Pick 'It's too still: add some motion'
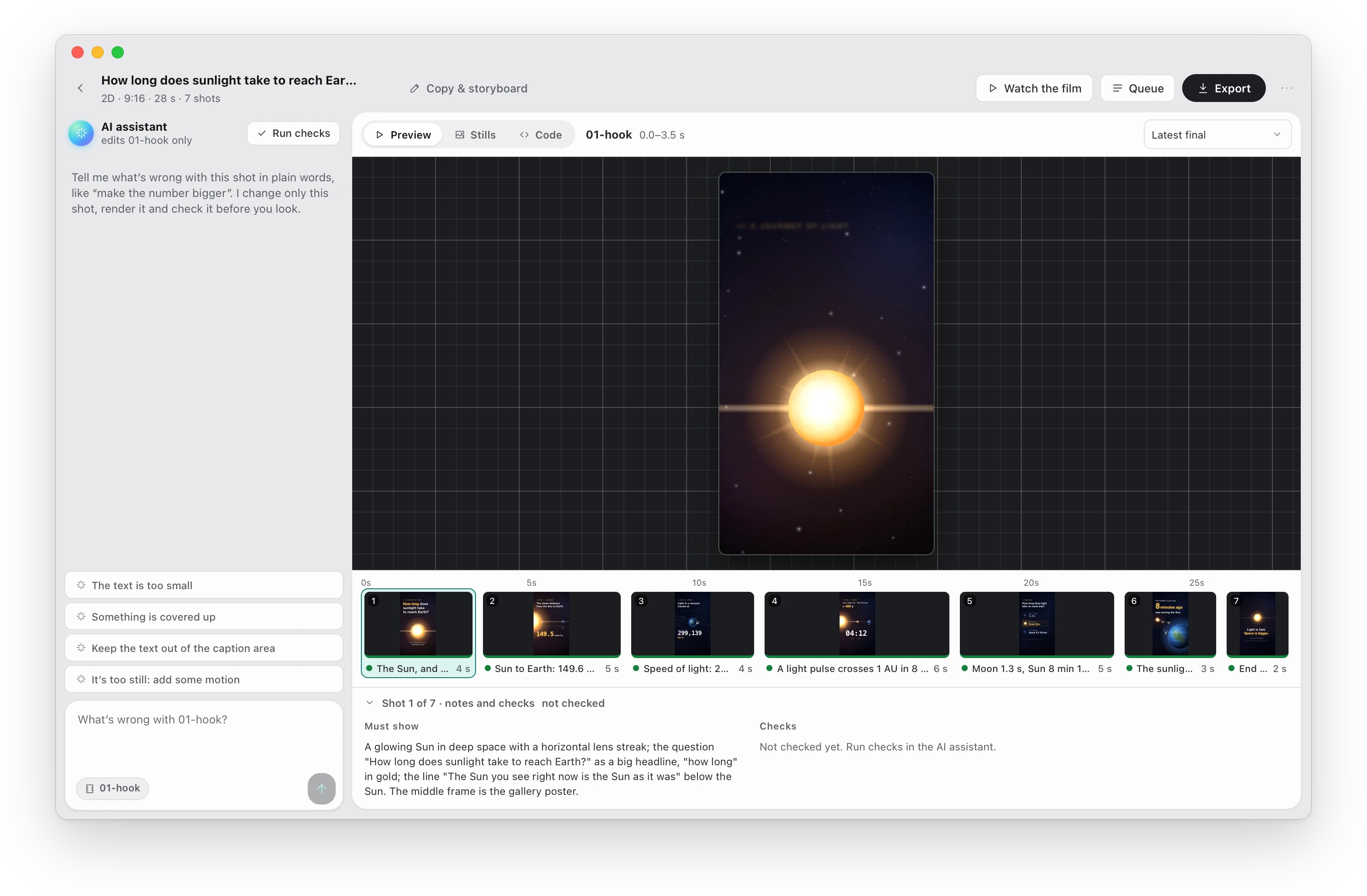This screenshot has height=896, width=1367. click(204, 679)
